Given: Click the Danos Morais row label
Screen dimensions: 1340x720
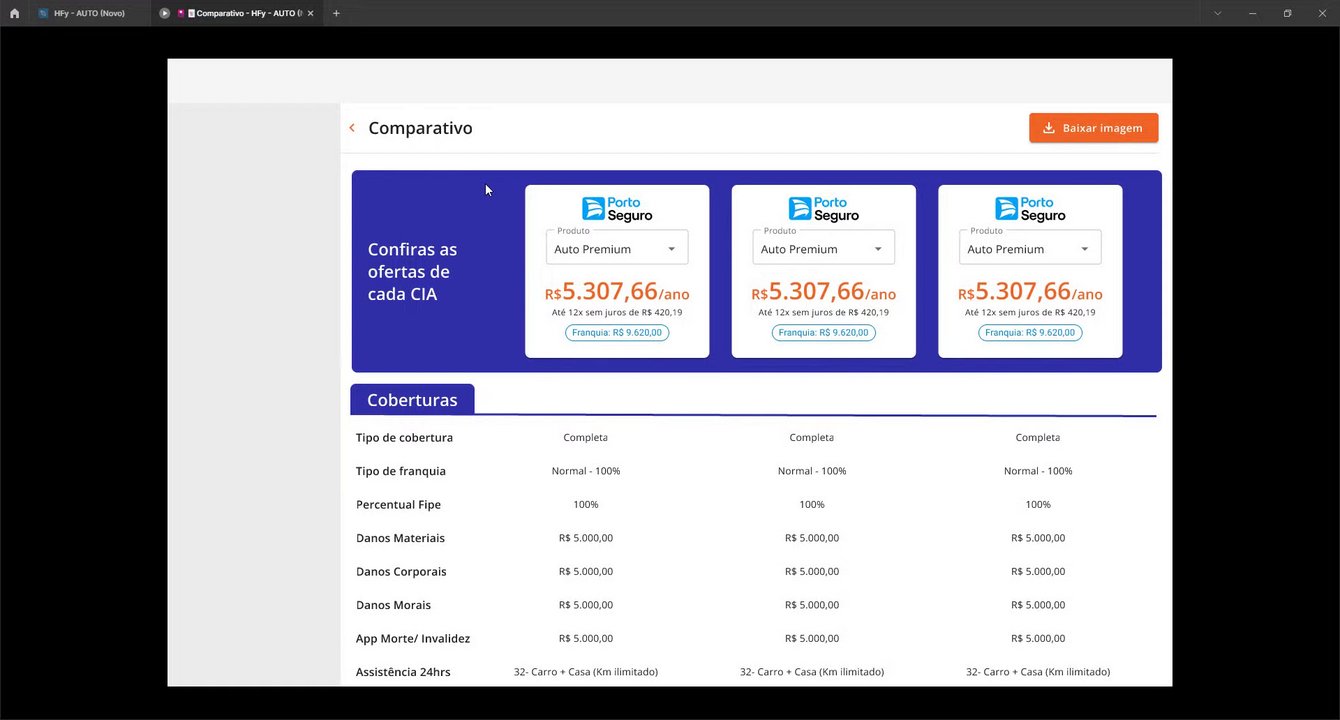Looking at the screenshot, I should point(394,605).
